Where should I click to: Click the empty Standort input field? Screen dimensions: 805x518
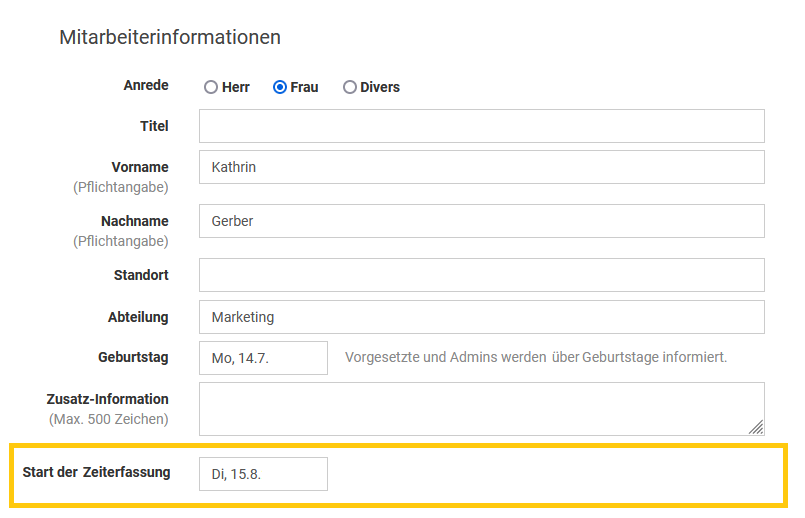coord(481,275)
